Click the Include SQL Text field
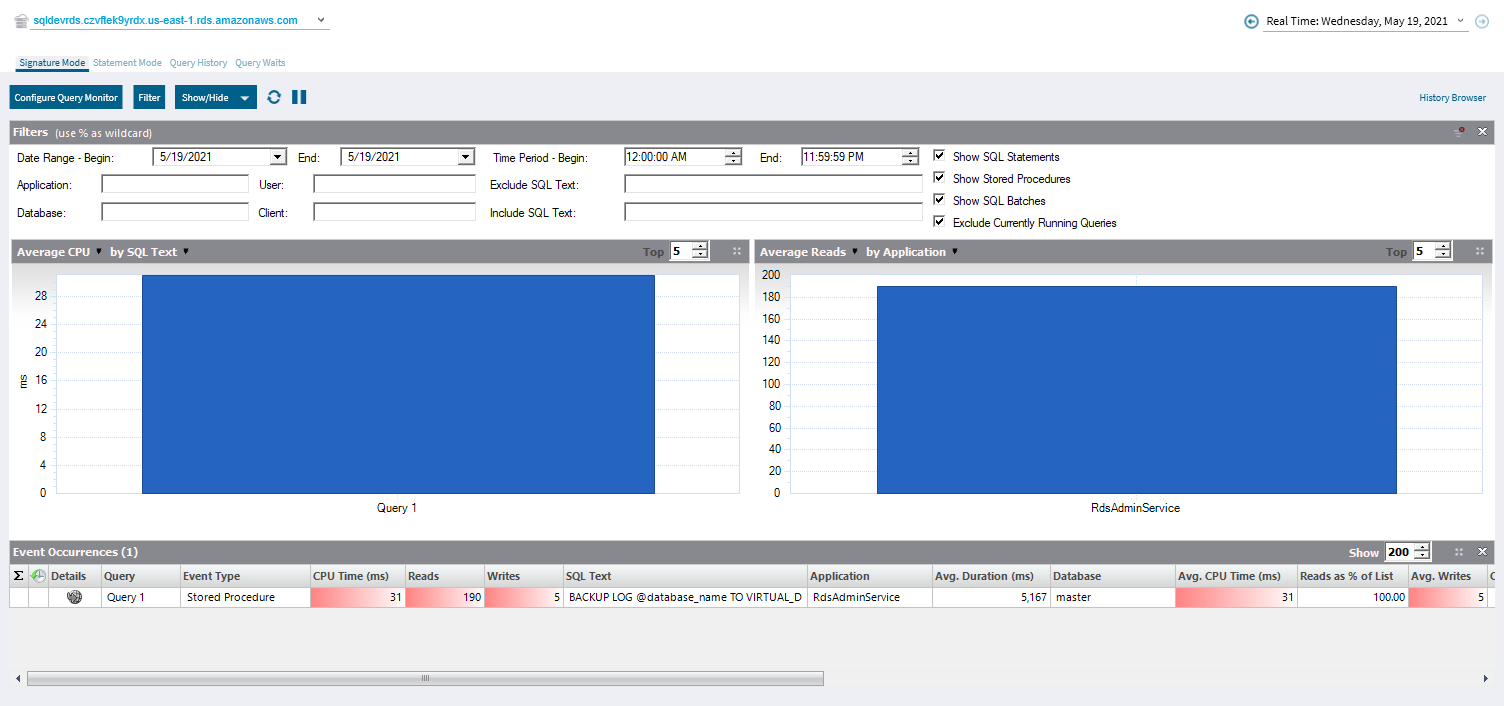Image resolution: width=1504 pixels, height=706 pixels. pos(773,212)
